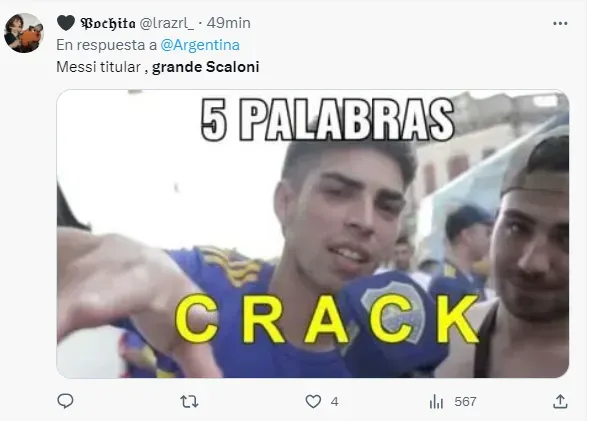613x421 pixels.
Task: Click the 'Messi titular' tweet text
Action: [x=98, y=67]
